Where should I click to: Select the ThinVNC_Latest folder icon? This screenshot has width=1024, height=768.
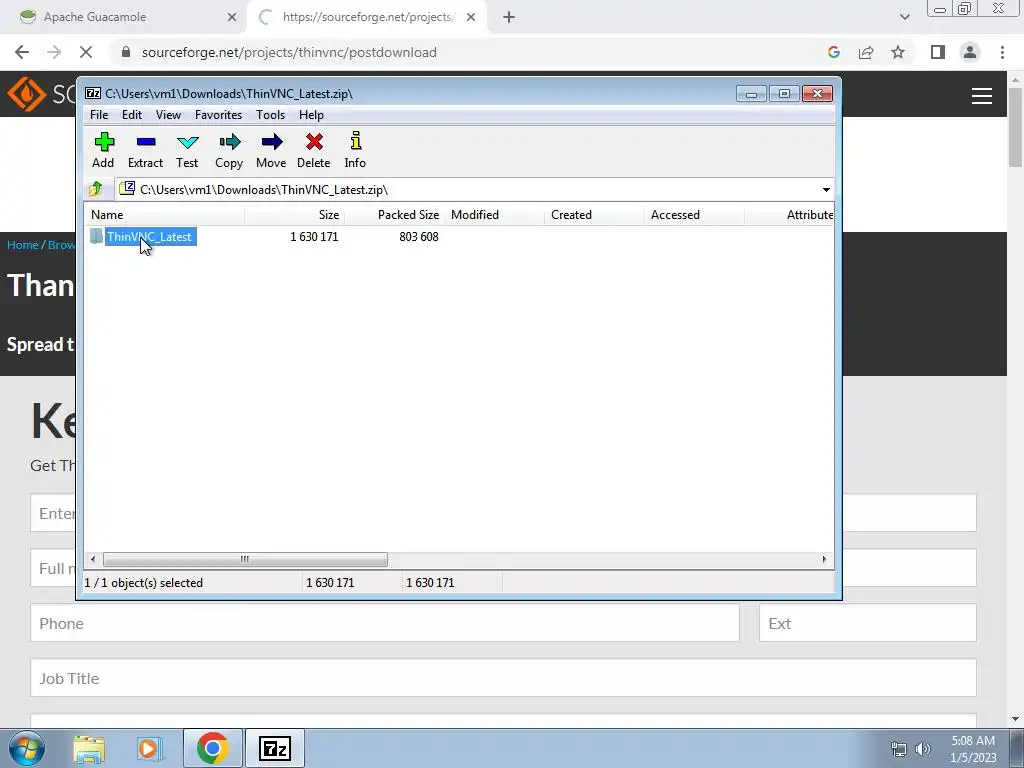(x=97, y=236)
